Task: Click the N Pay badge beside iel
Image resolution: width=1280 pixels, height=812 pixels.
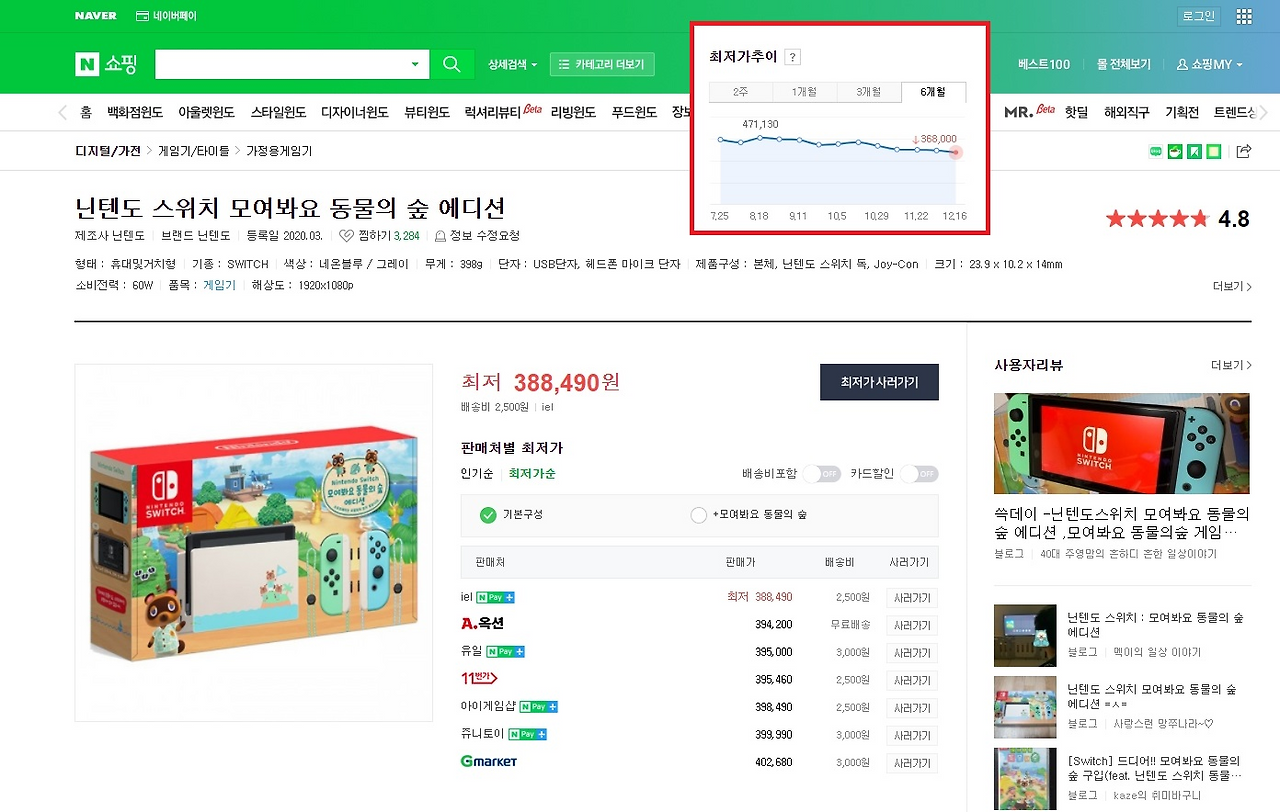Action: (x=495, y=597)
